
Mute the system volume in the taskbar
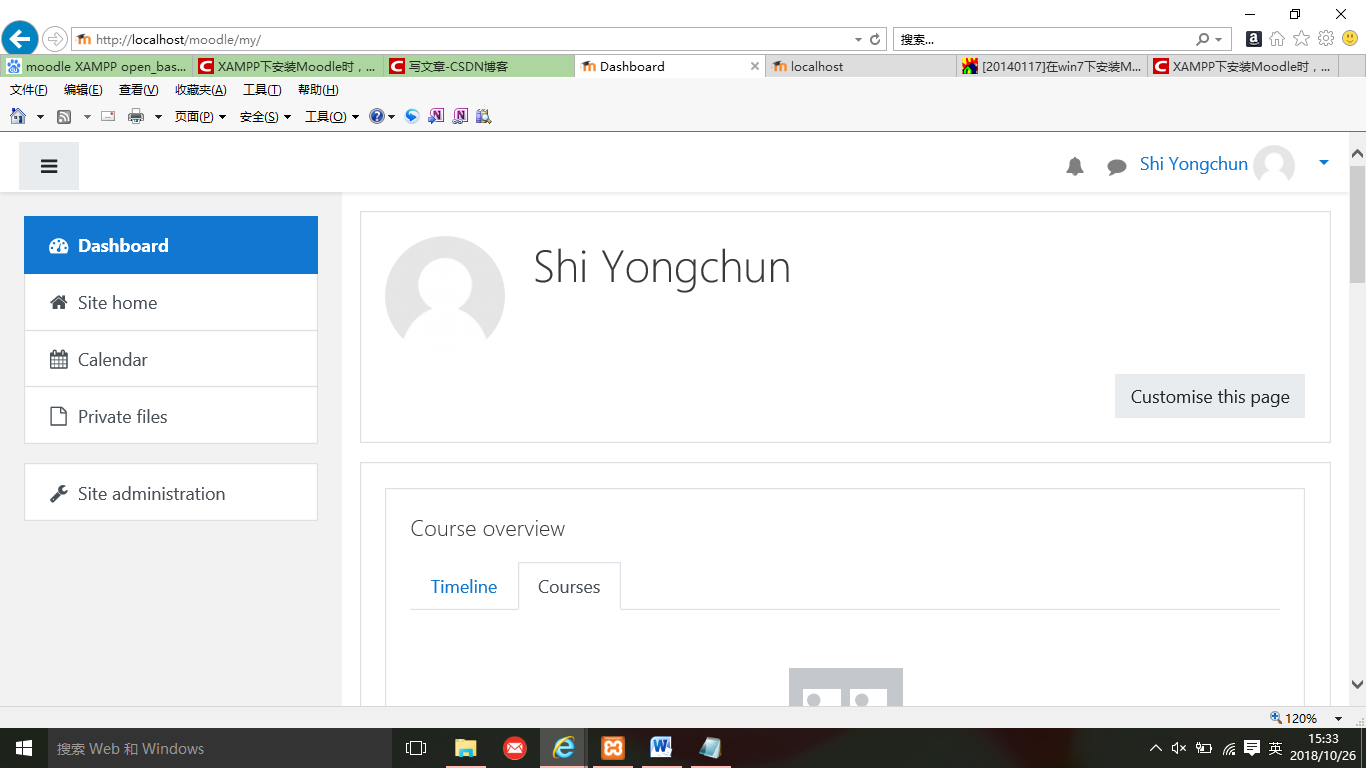click(x=1176, y=747)
